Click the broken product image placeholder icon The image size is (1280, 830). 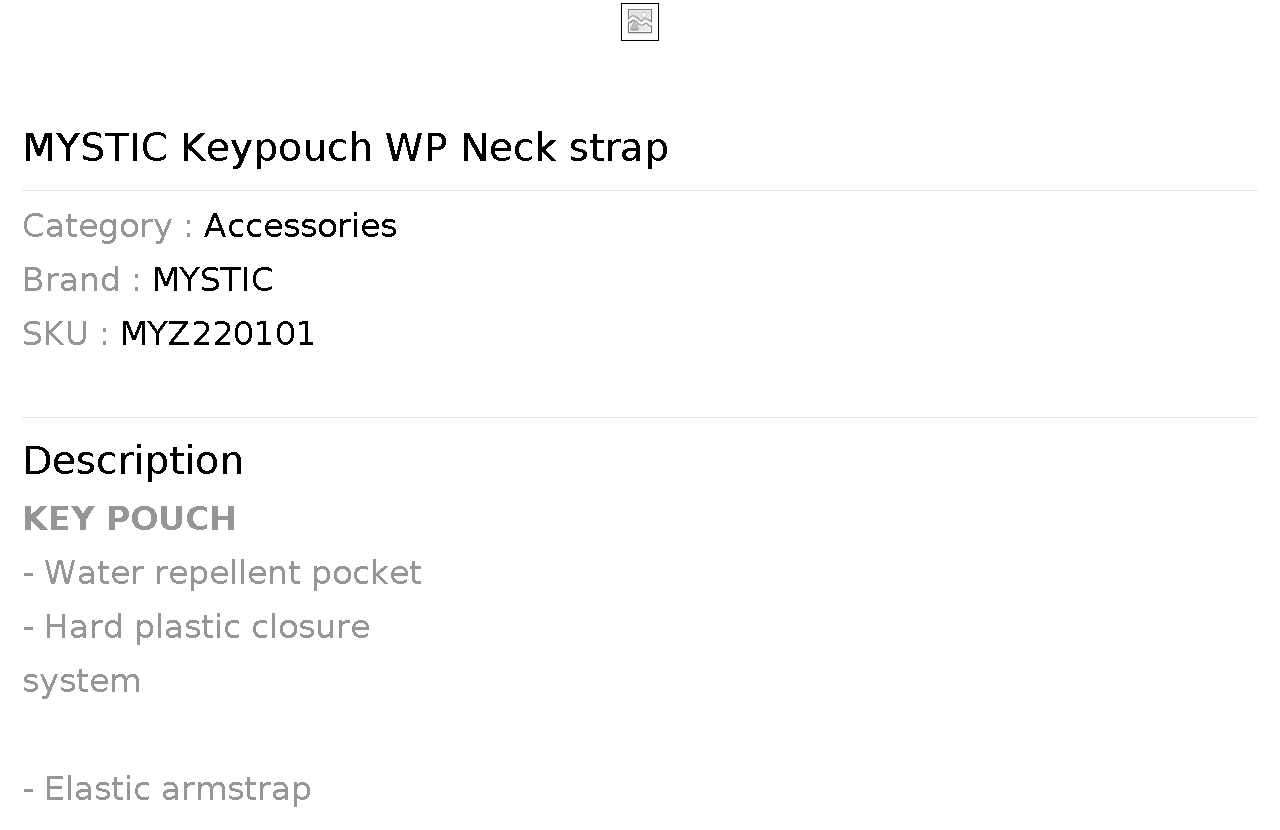click(640, 22)
